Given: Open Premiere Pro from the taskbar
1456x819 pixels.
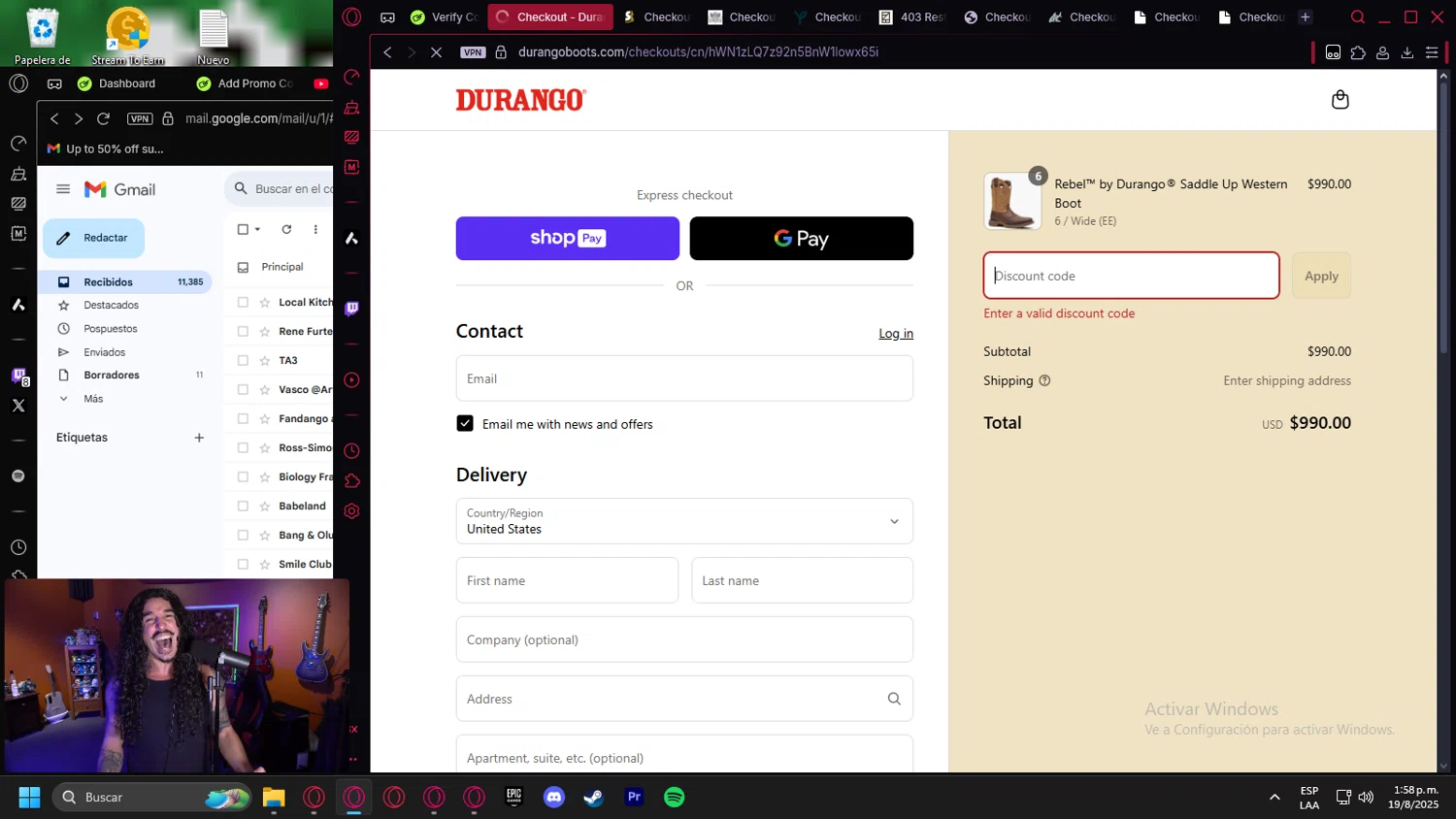Looking at the screenshot, I should click(634, 797).
